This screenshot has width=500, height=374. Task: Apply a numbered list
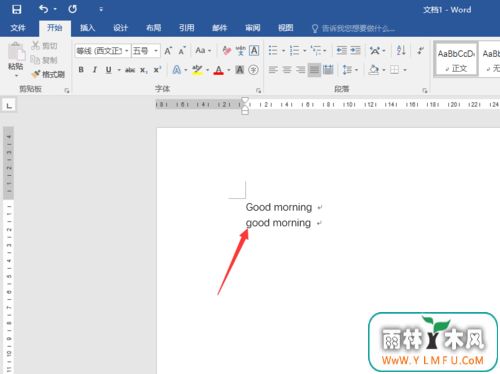pos(294,50)
